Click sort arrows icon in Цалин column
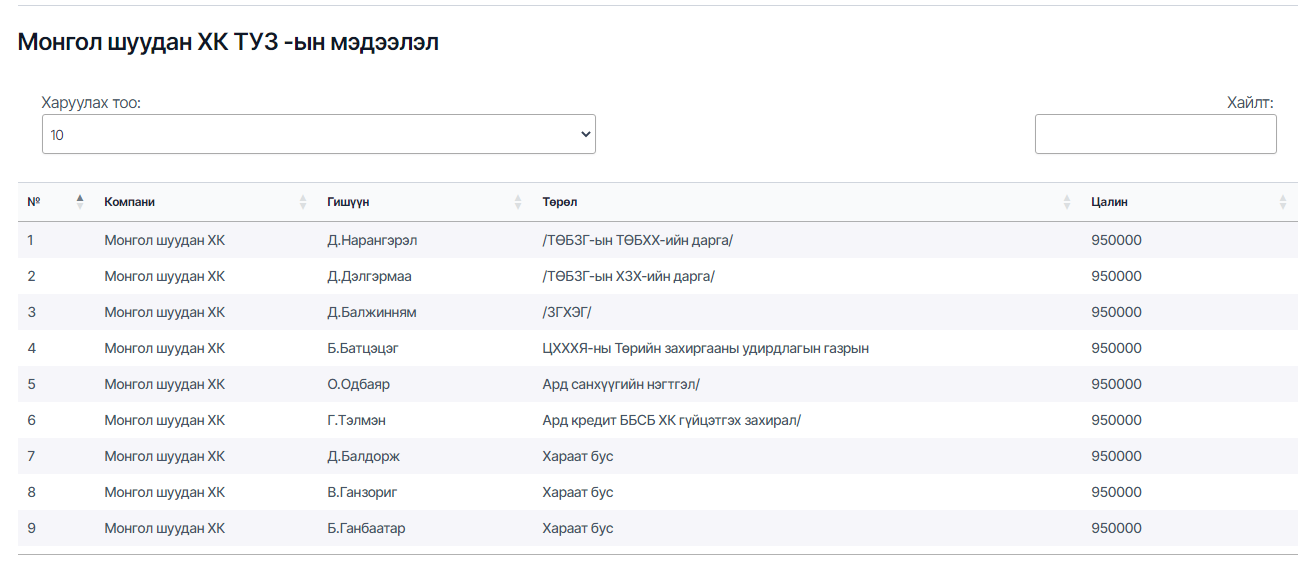This screenshot has width=1309, height=567. pos(1283,202)
